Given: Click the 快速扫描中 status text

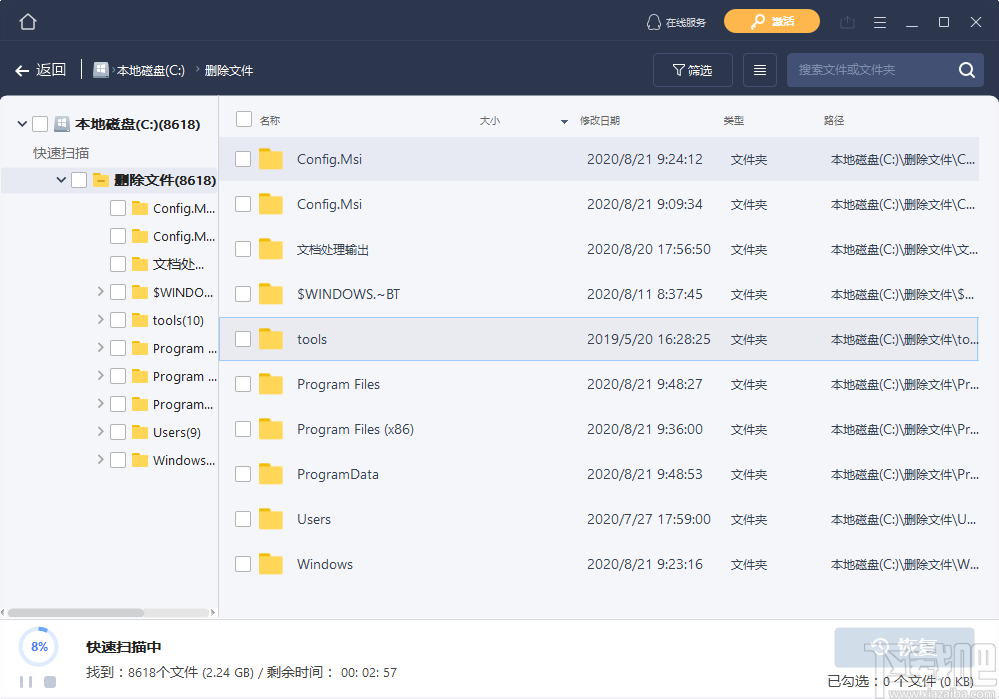Looking at the screenshot, I should (x=124, y=647).
